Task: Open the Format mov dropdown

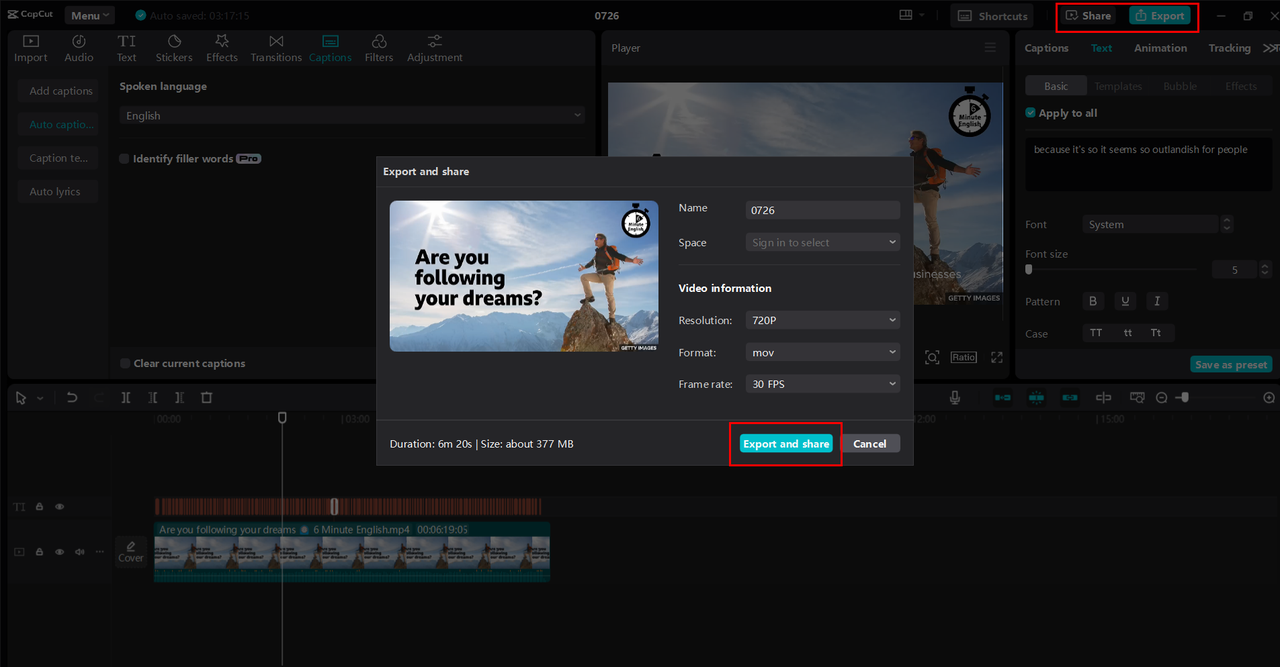Action: click(823, 352)
